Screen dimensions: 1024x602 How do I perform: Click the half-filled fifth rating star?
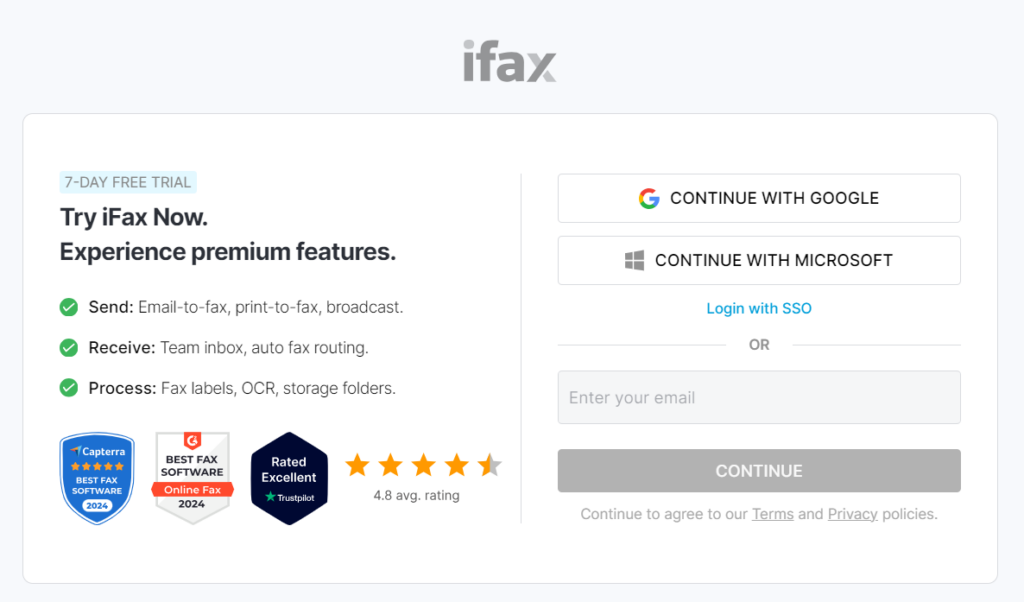(x=489, y=464)
